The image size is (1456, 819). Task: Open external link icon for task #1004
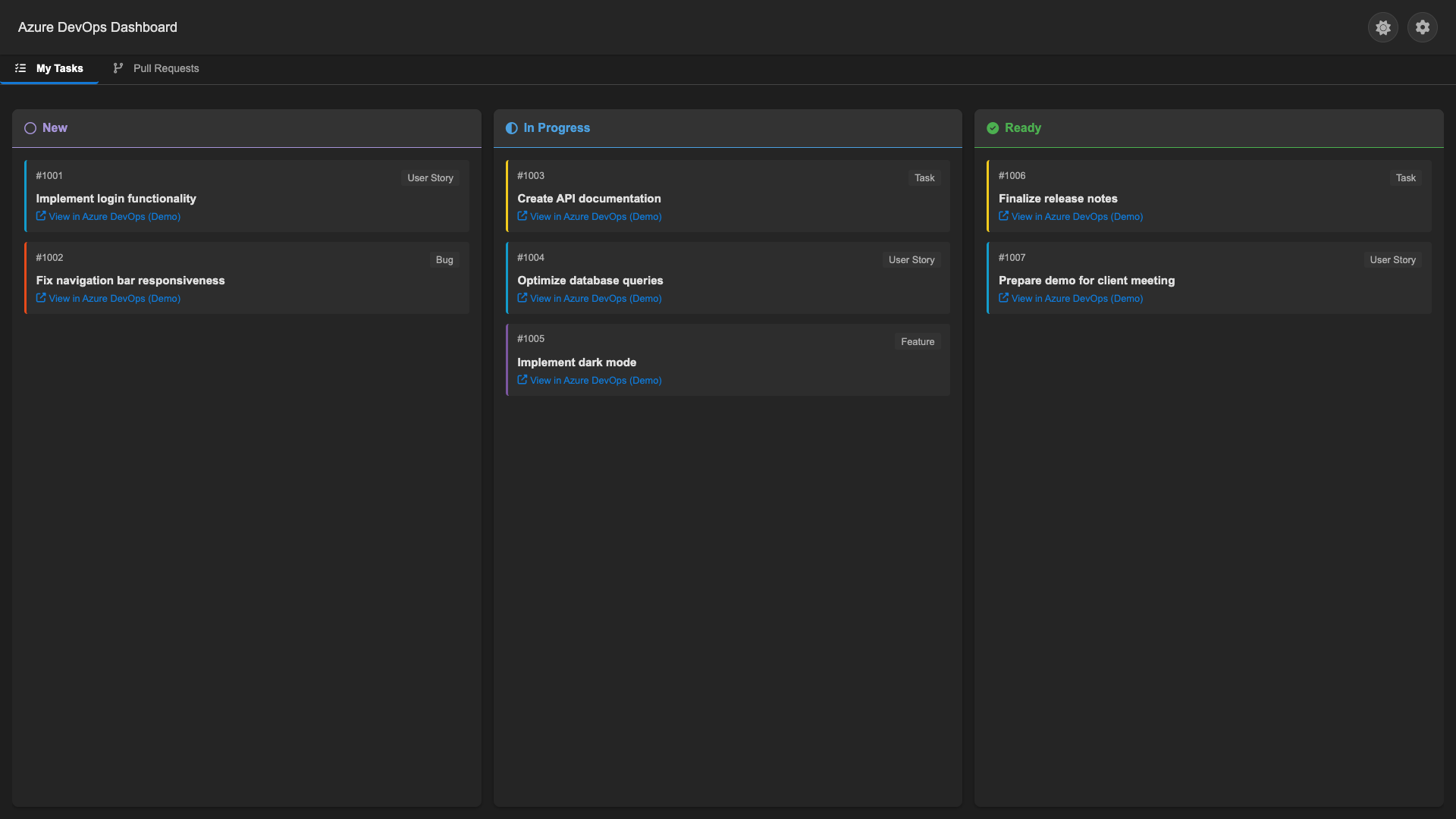tap(522, 298)
